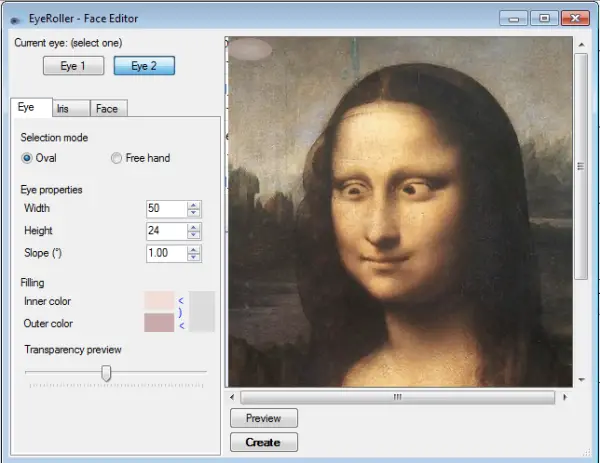Viewport: 600px width, 463px height.
Task: Click the Create button
Action: [263, 442]
